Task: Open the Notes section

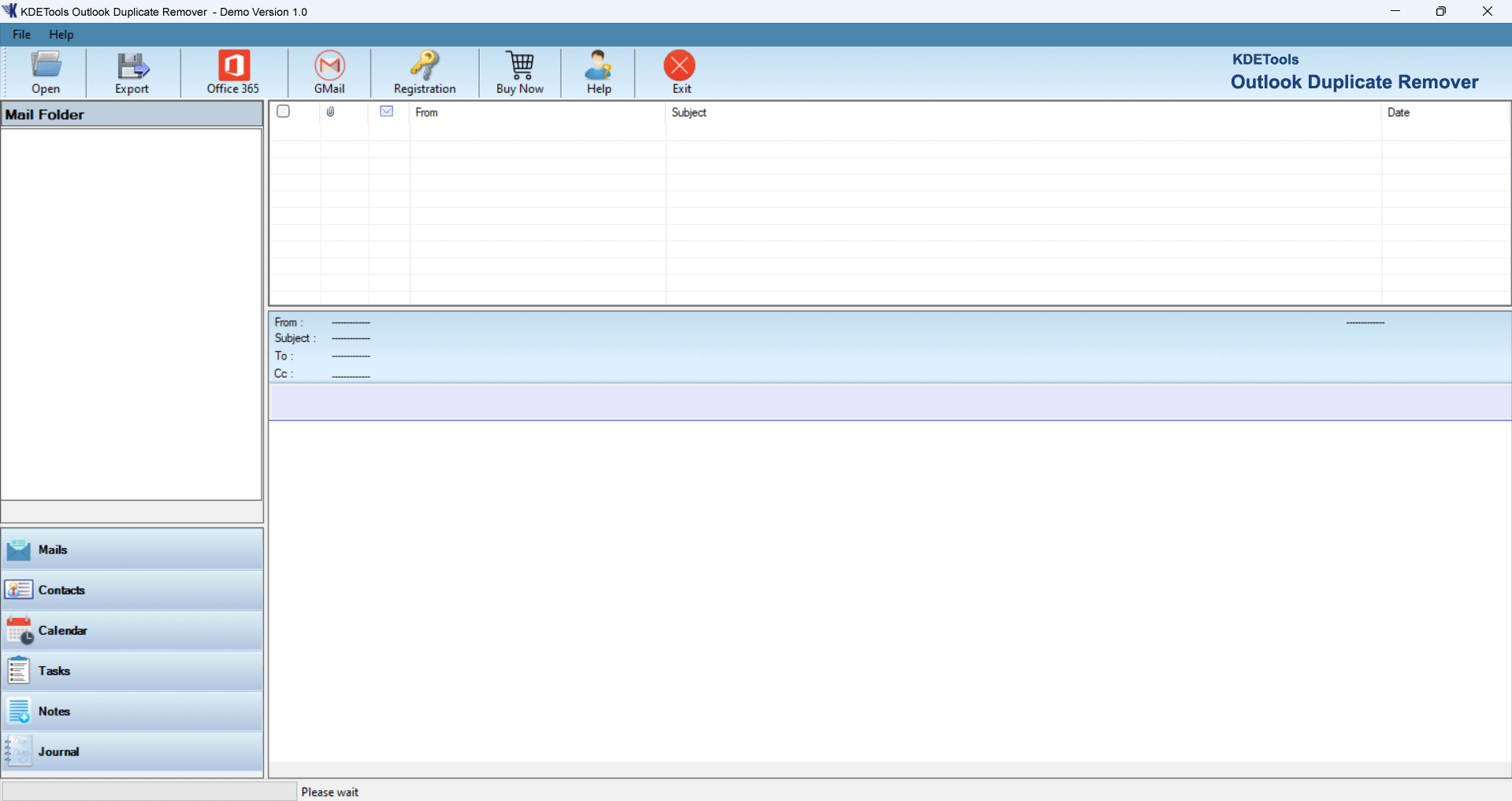Action: point(132,711)
